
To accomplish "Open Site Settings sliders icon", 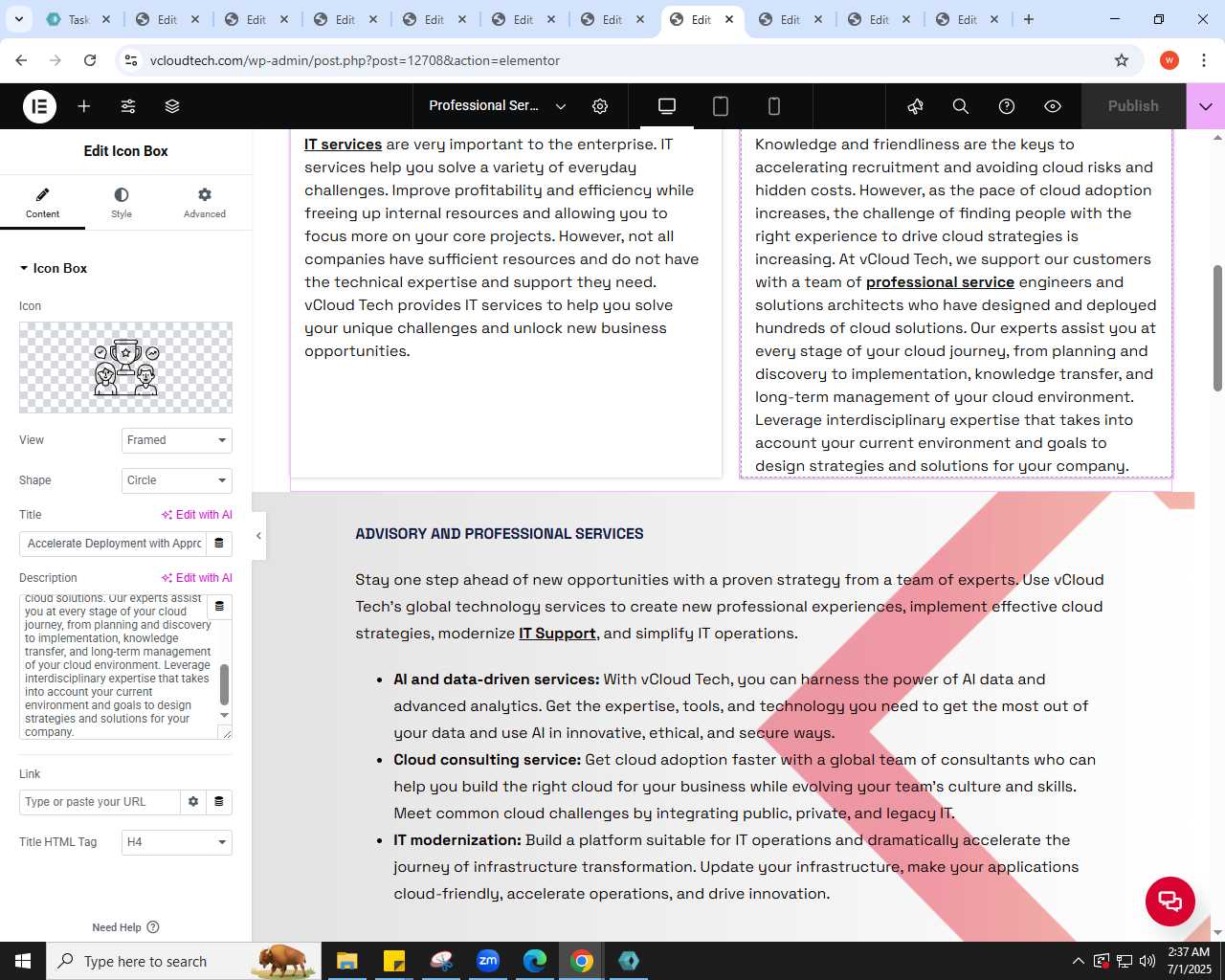I will click(x=128, y=106).
